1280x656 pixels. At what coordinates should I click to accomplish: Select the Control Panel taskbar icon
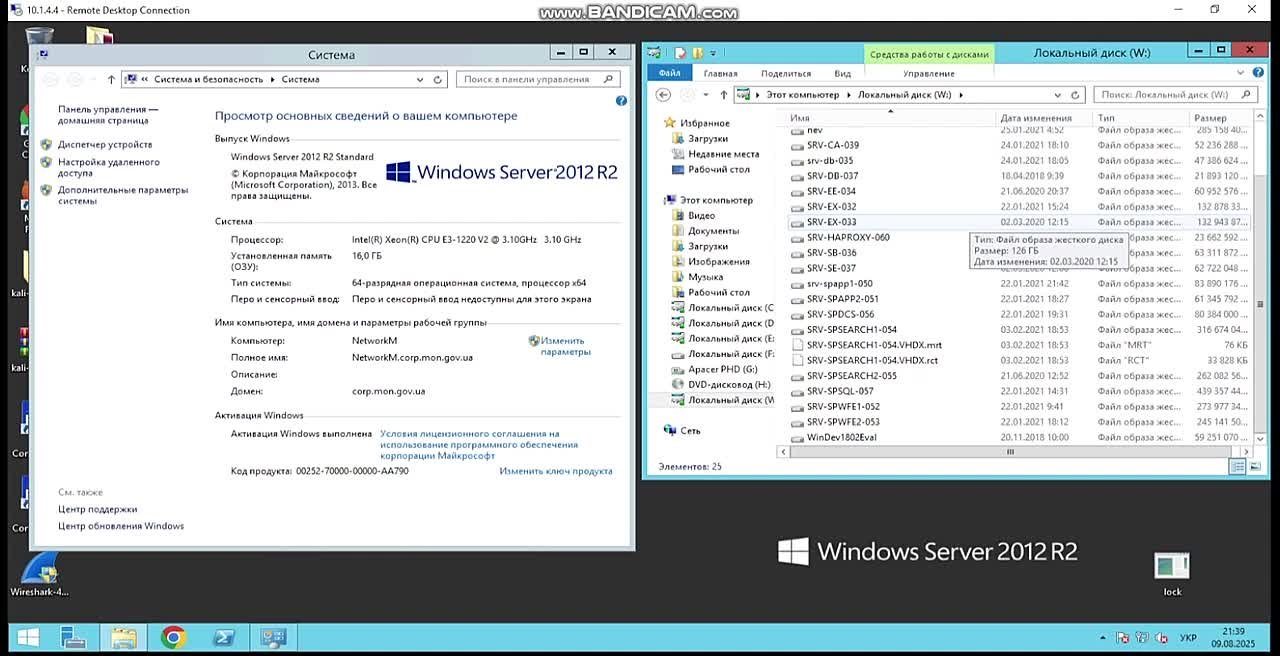pyautogui.click(x=272, y=638)
